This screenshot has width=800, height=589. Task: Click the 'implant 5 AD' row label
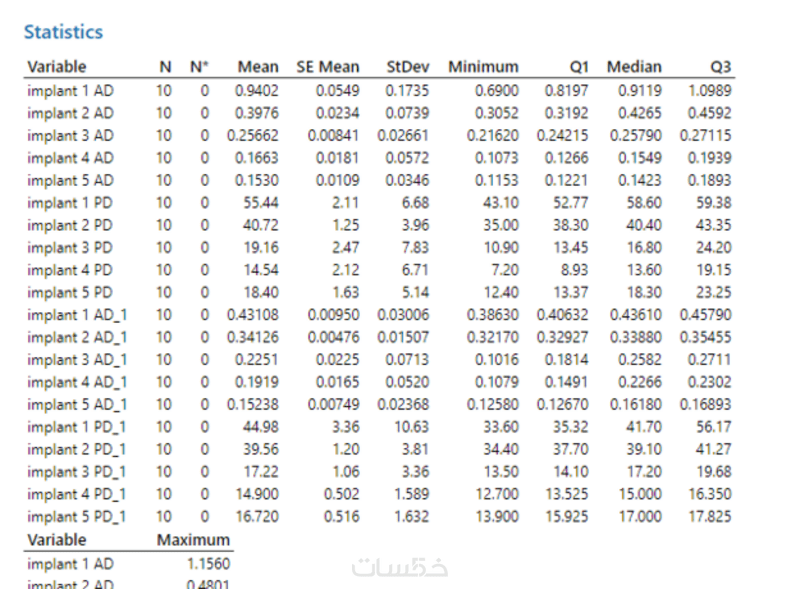(x=70, y=181)
